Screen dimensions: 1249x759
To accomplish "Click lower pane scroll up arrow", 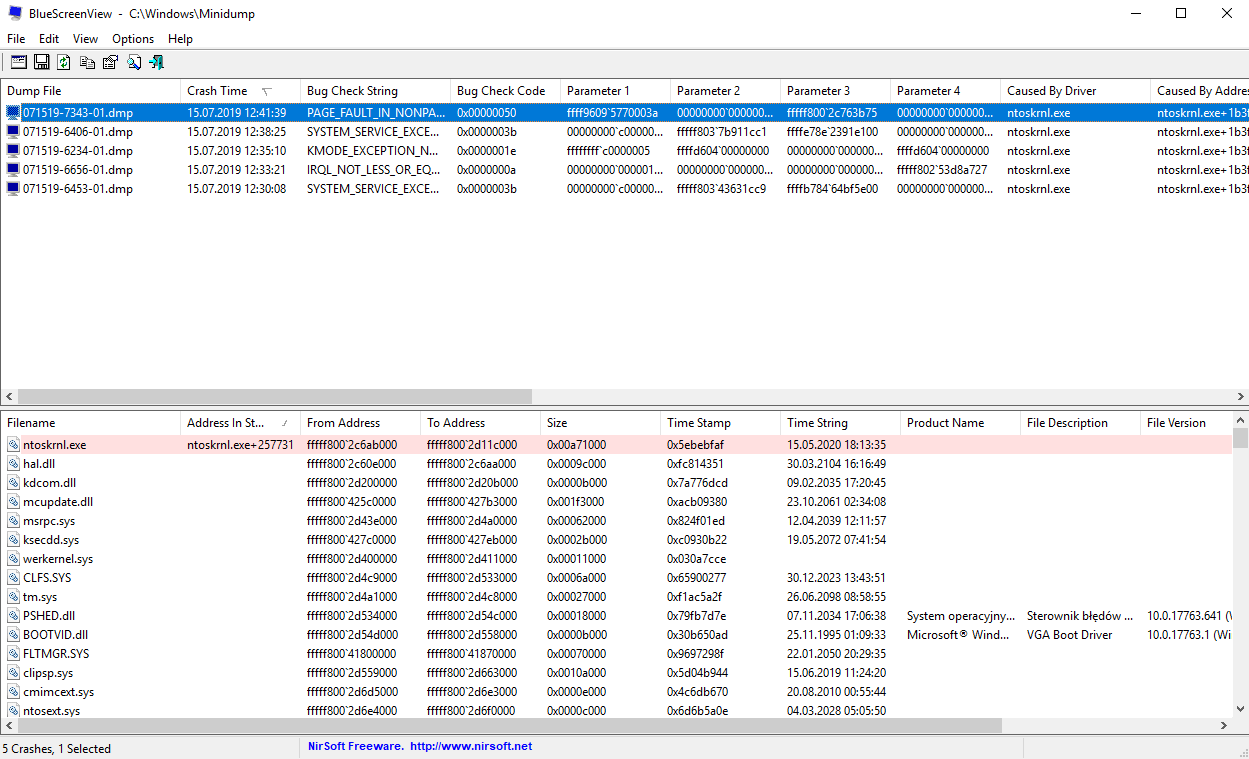I will click(1240, 421).
